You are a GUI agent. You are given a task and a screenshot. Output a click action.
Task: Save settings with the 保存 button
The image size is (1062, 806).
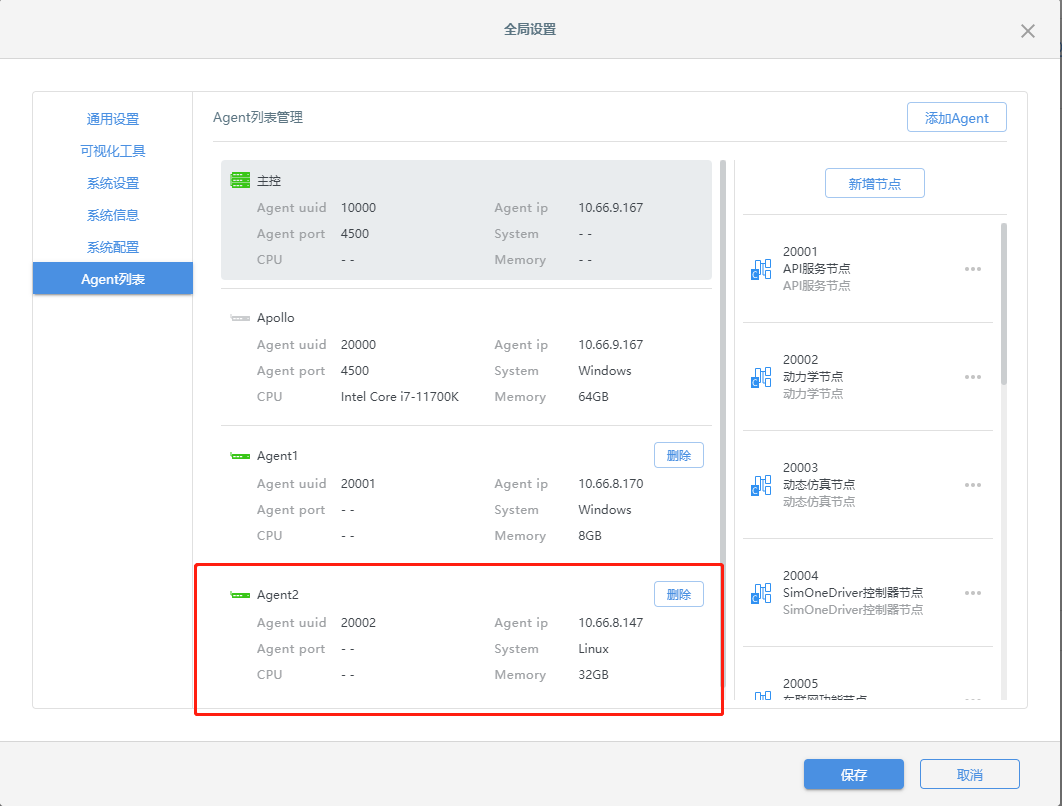(x=853, y=775)
